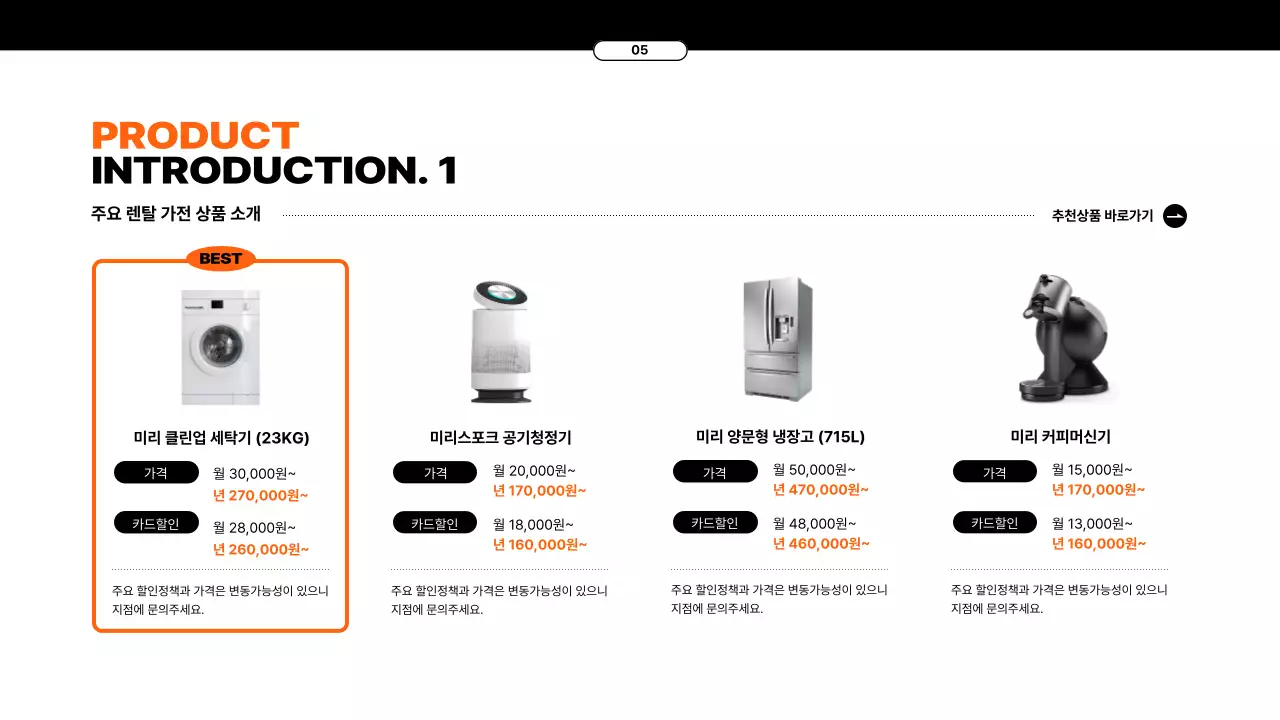Click the 미리 클린업 세탁기 (23KG) title
The image size is (1280, 720).
221,438
